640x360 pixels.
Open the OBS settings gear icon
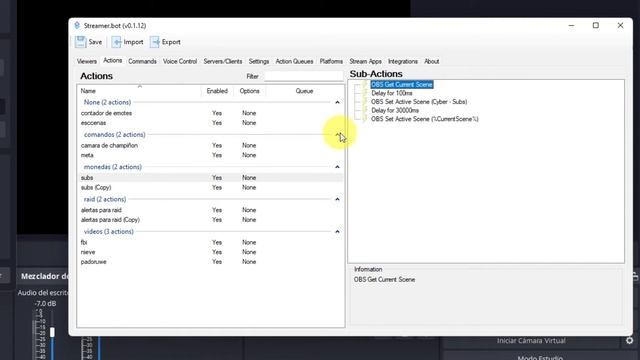[630, 340]
